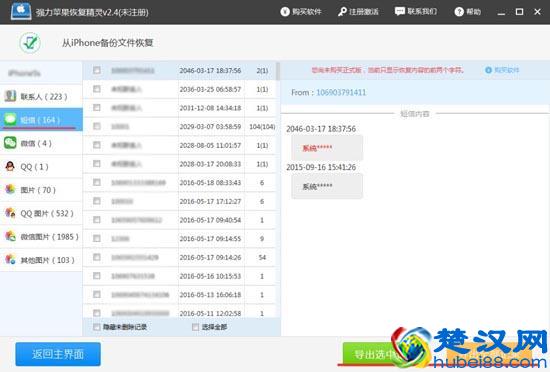
Task: Click the sender number 106903791411
Action: click(x=341, y=93)
